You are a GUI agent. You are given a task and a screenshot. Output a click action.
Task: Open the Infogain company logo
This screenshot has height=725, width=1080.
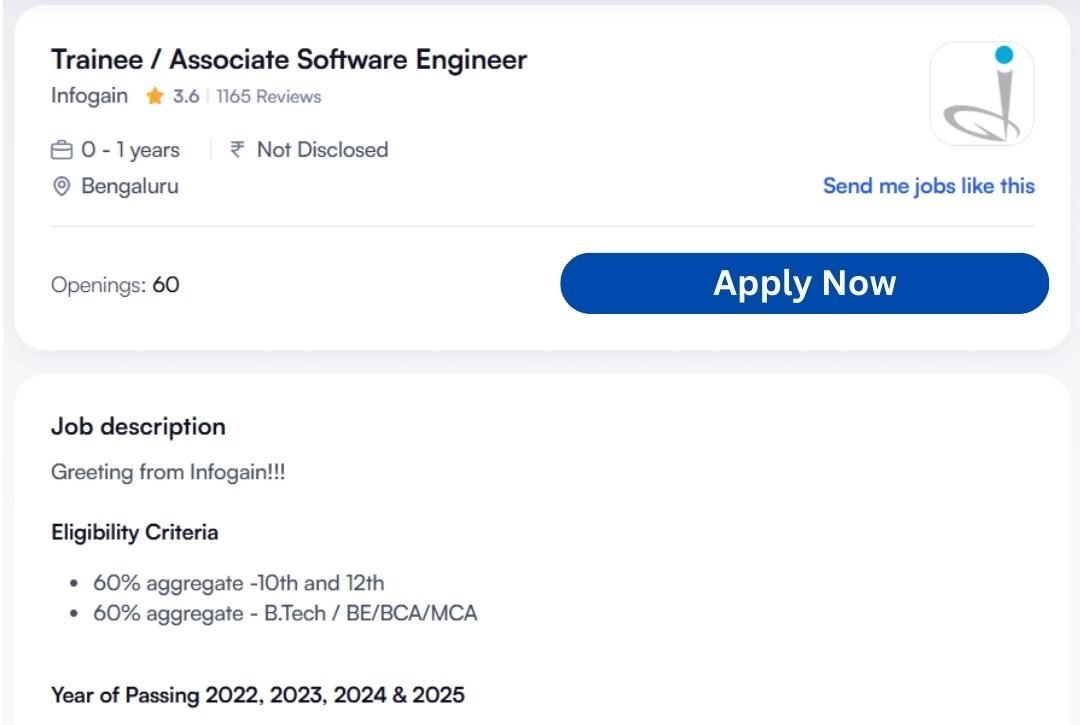pos(981,94)
